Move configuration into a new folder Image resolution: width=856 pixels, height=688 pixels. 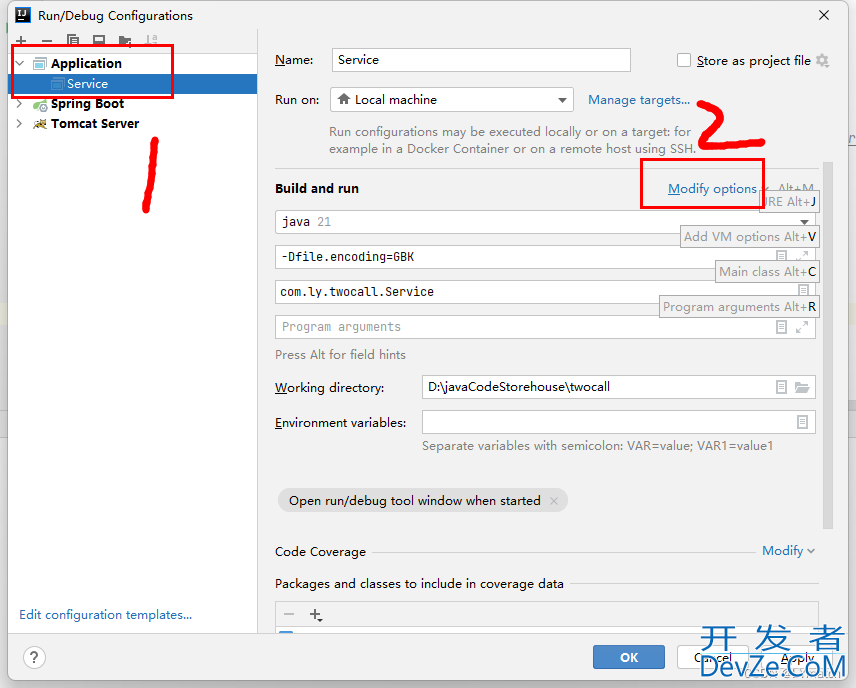point(125,41)
